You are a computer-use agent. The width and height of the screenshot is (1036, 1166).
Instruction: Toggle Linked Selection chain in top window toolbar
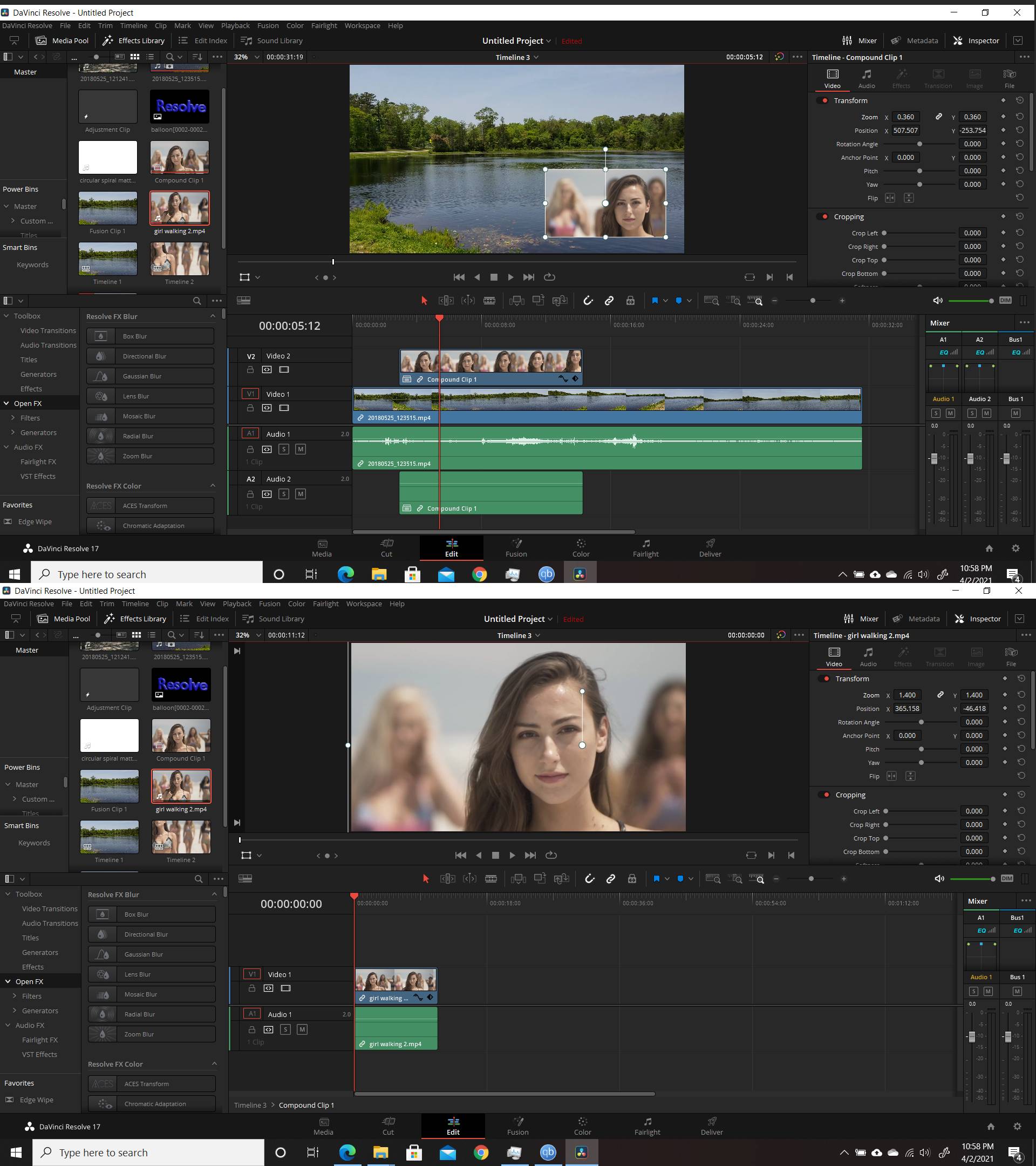609,301
